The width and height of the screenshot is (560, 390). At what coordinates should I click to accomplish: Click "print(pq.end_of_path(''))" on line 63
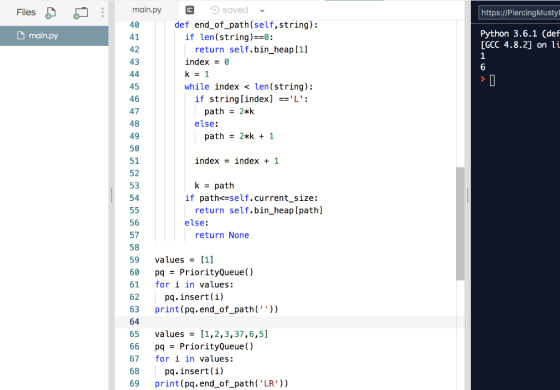coord(216,309)
